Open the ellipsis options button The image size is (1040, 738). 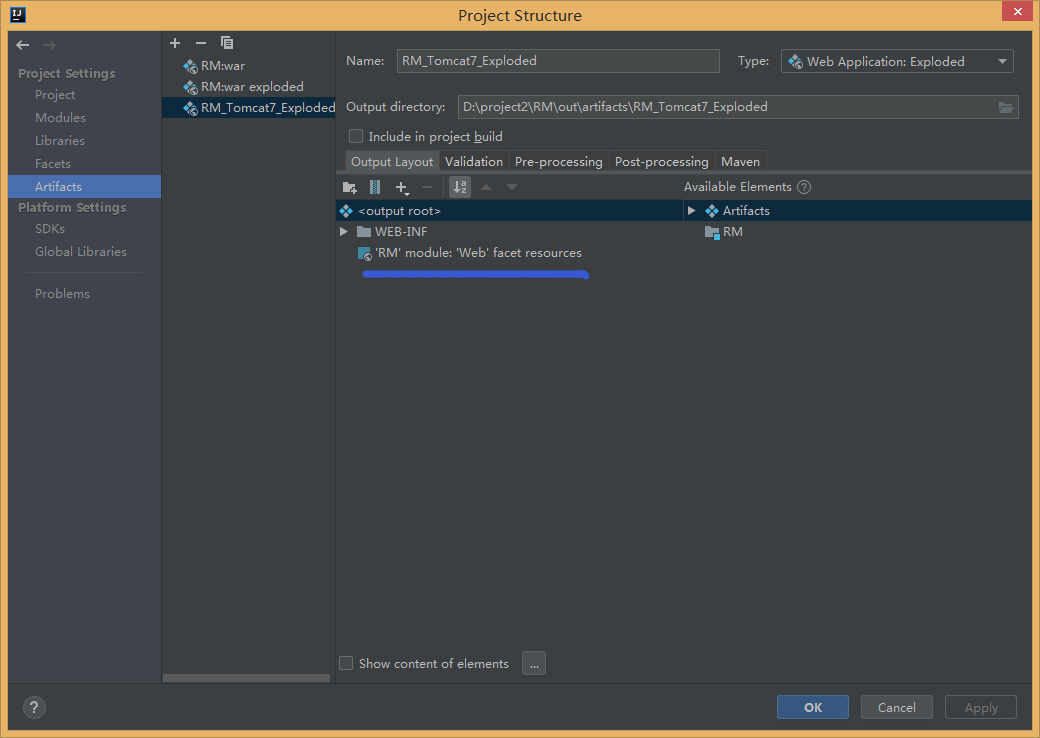534,663
